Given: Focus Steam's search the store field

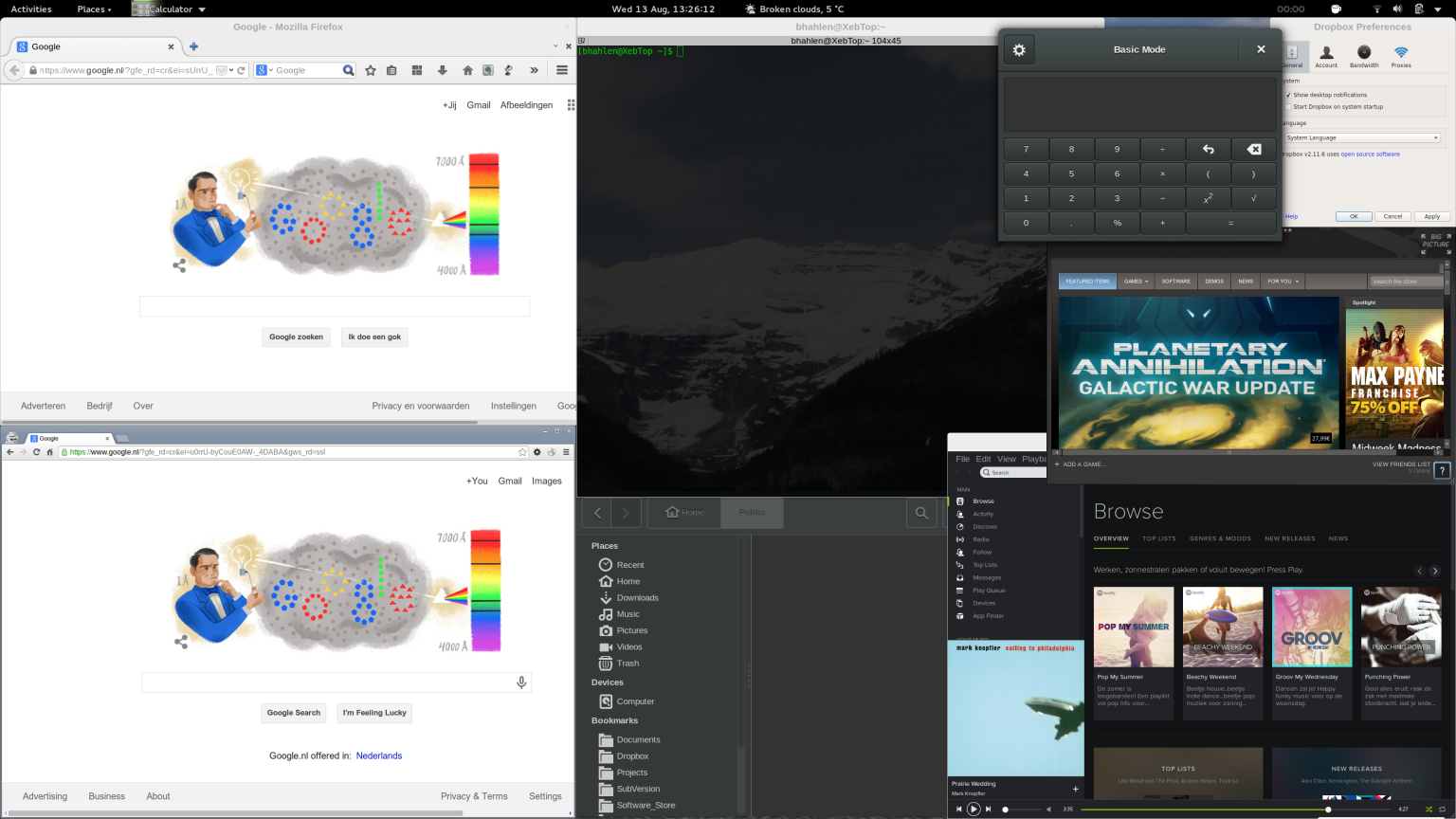Looking at the screenshot, I should coord(1406,282).
